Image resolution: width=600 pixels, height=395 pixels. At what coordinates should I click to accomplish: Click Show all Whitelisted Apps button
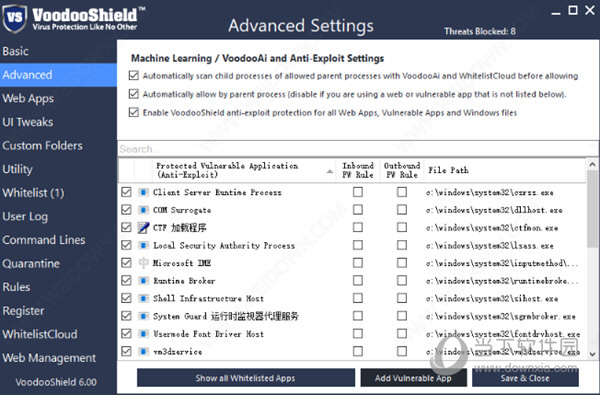pyautogui.click(x=246, y=378)
